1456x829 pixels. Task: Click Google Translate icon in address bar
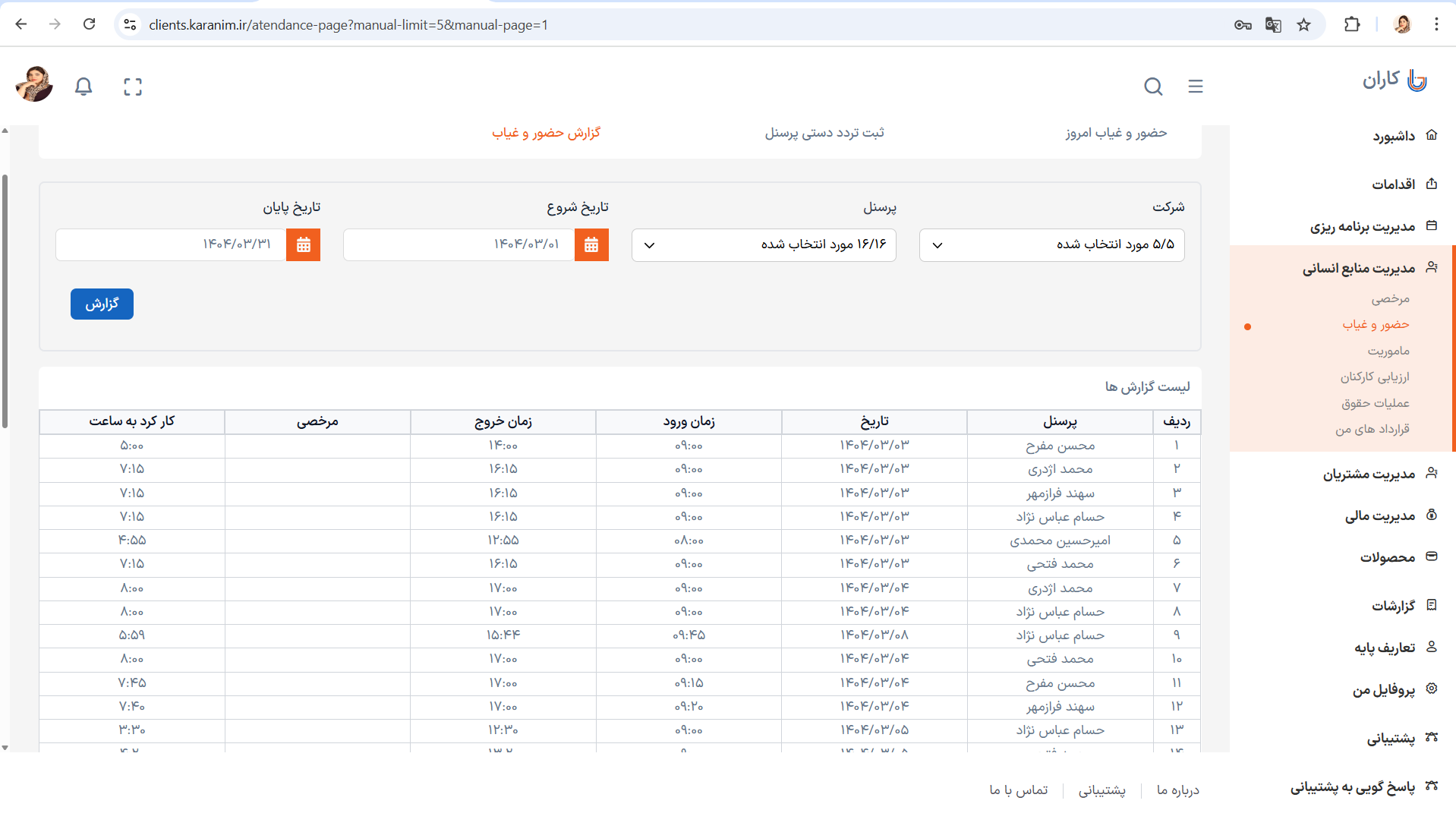point(1273,25)
